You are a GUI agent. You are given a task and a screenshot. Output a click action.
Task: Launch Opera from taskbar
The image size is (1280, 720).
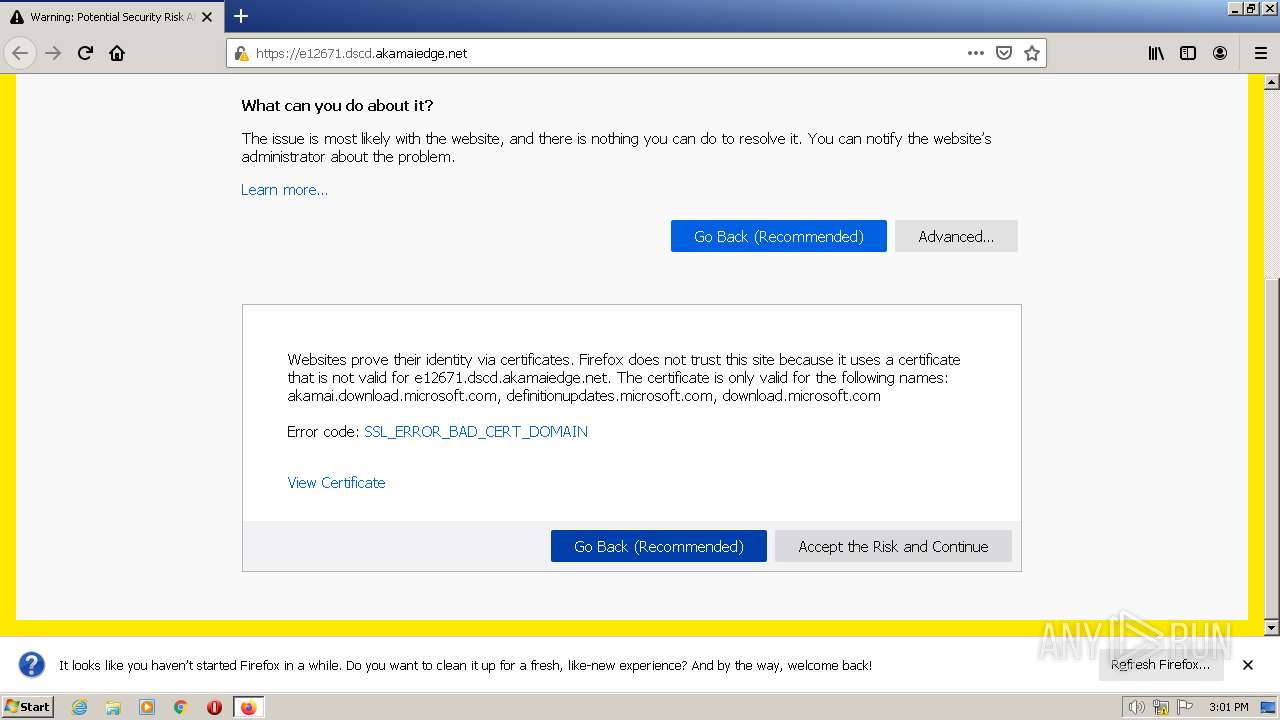click(x=214, y=707)
